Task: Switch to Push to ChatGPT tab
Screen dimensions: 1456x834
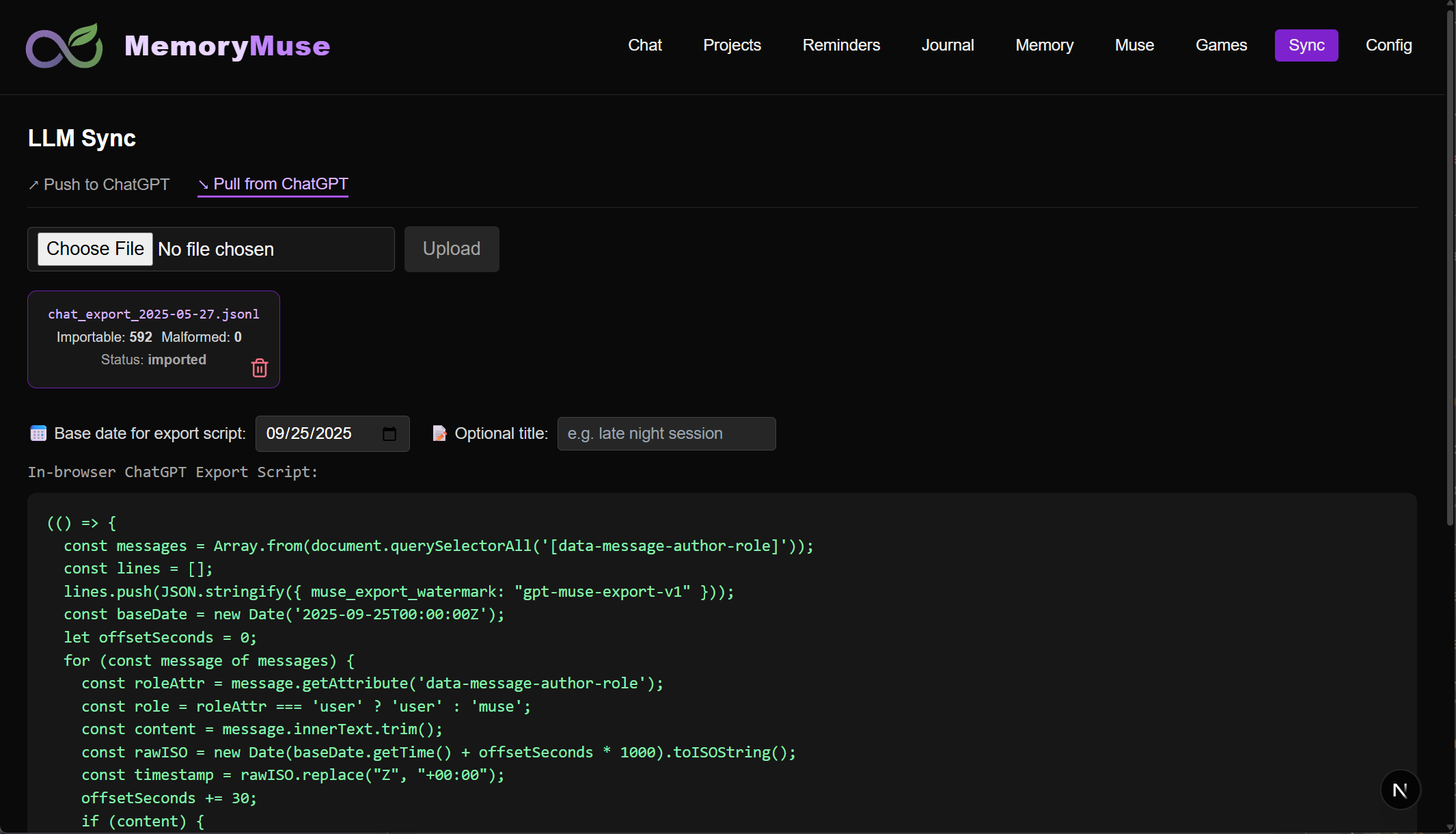Action: (x=99, y=185)
